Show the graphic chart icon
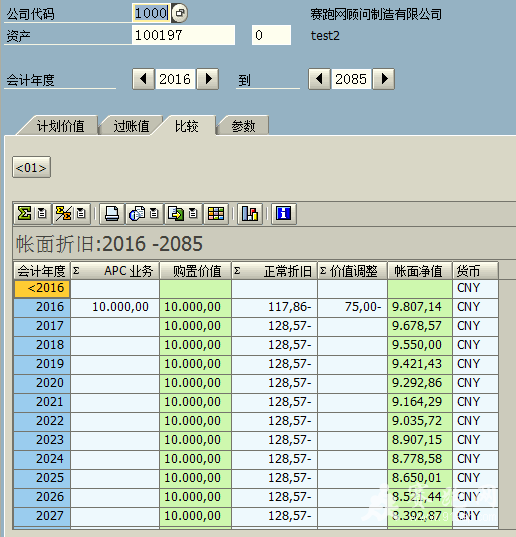This screenshot has width=516, height=537. [250, 214]
